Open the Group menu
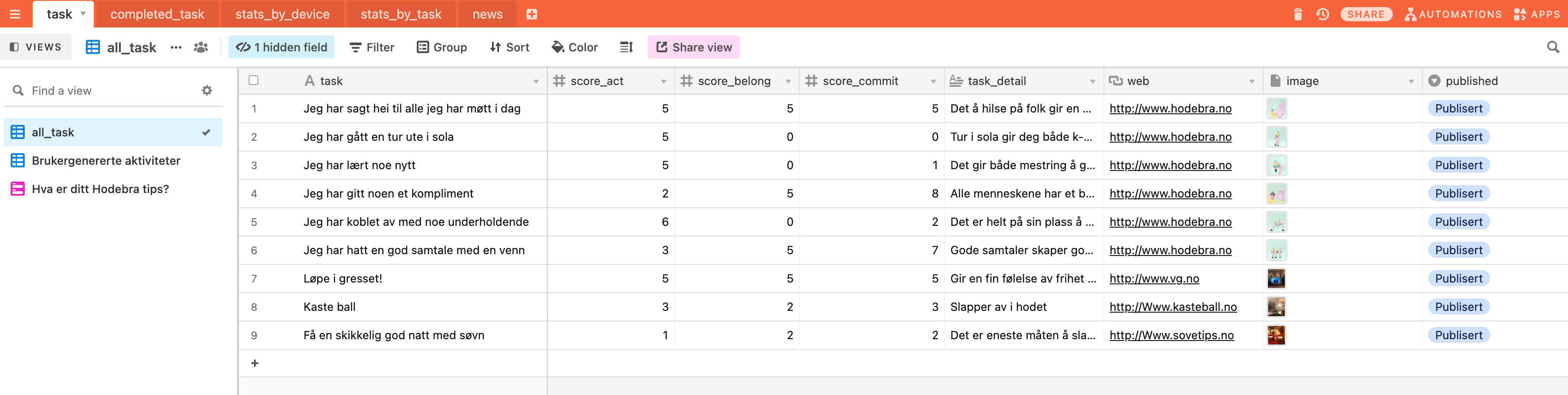The width and height of the screenshot is (1568, 395). click(442, 47)
